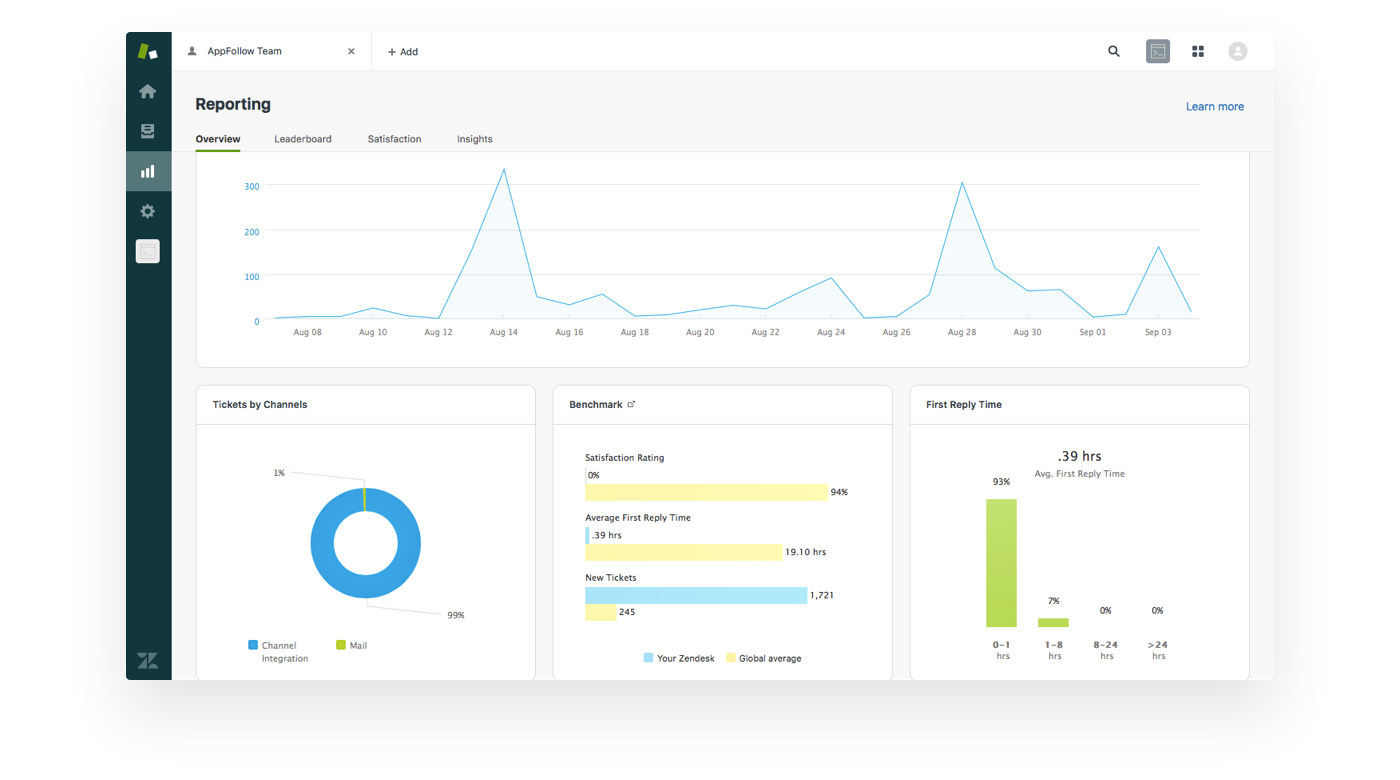Switch to the Satisfaction tab
The width and height of the screenshot is (1400, 780).
coord(394,139)
